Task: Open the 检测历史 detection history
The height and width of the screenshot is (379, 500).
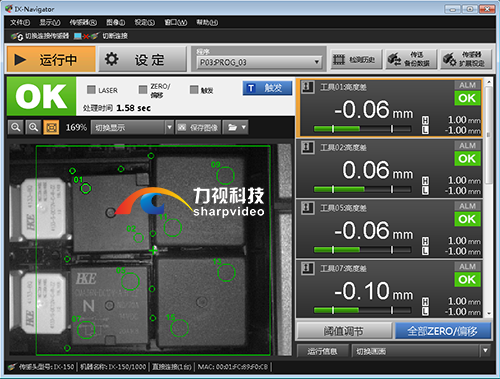Action: coord(356,59)
